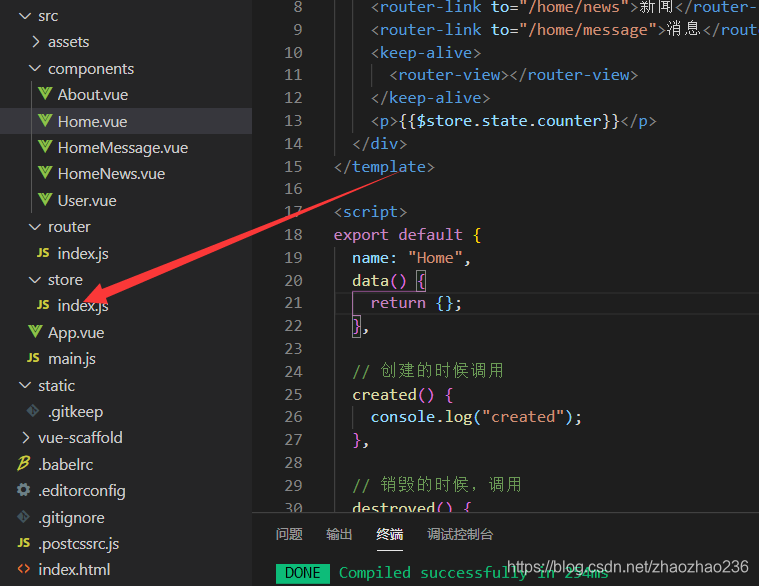Click line number 18 in the gutter
Image resolution: width=759 pixels, height=586 pixels.
click(293, 235)
